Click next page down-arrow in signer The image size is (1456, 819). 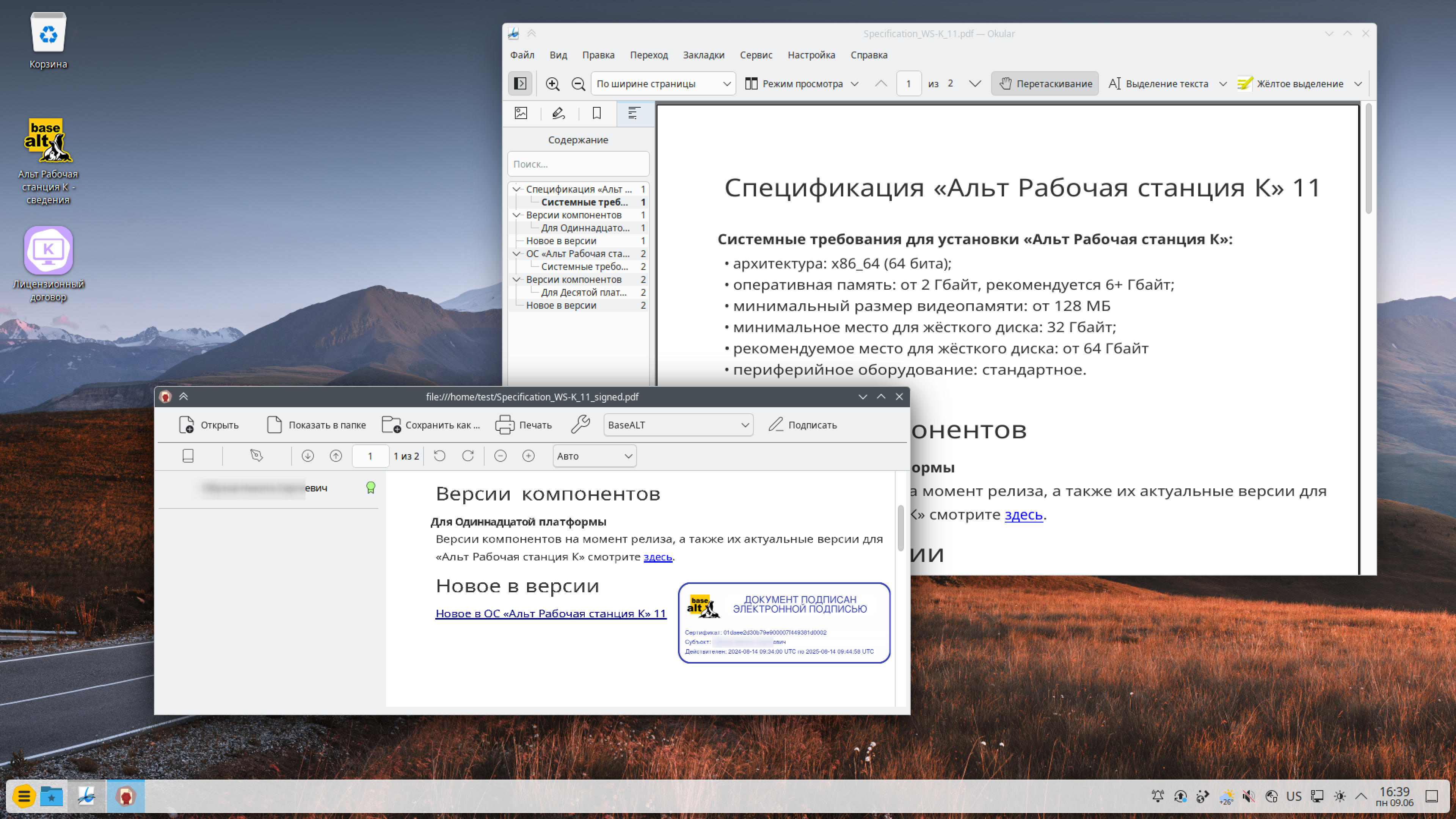click(x=308, y=456)
